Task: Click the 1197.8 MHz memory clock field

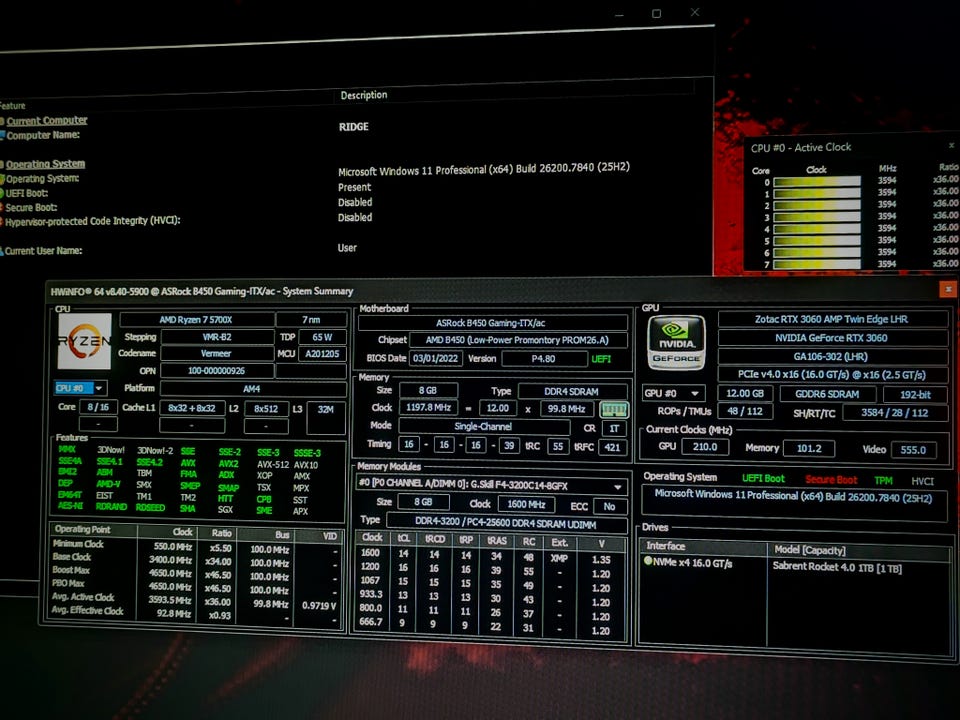Action: (428, 407)
